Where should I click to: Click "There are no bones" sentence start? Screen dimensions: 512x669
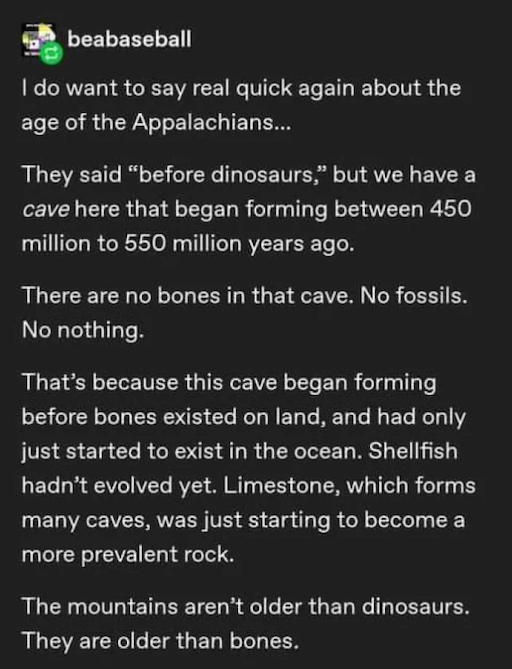point(121,295)
